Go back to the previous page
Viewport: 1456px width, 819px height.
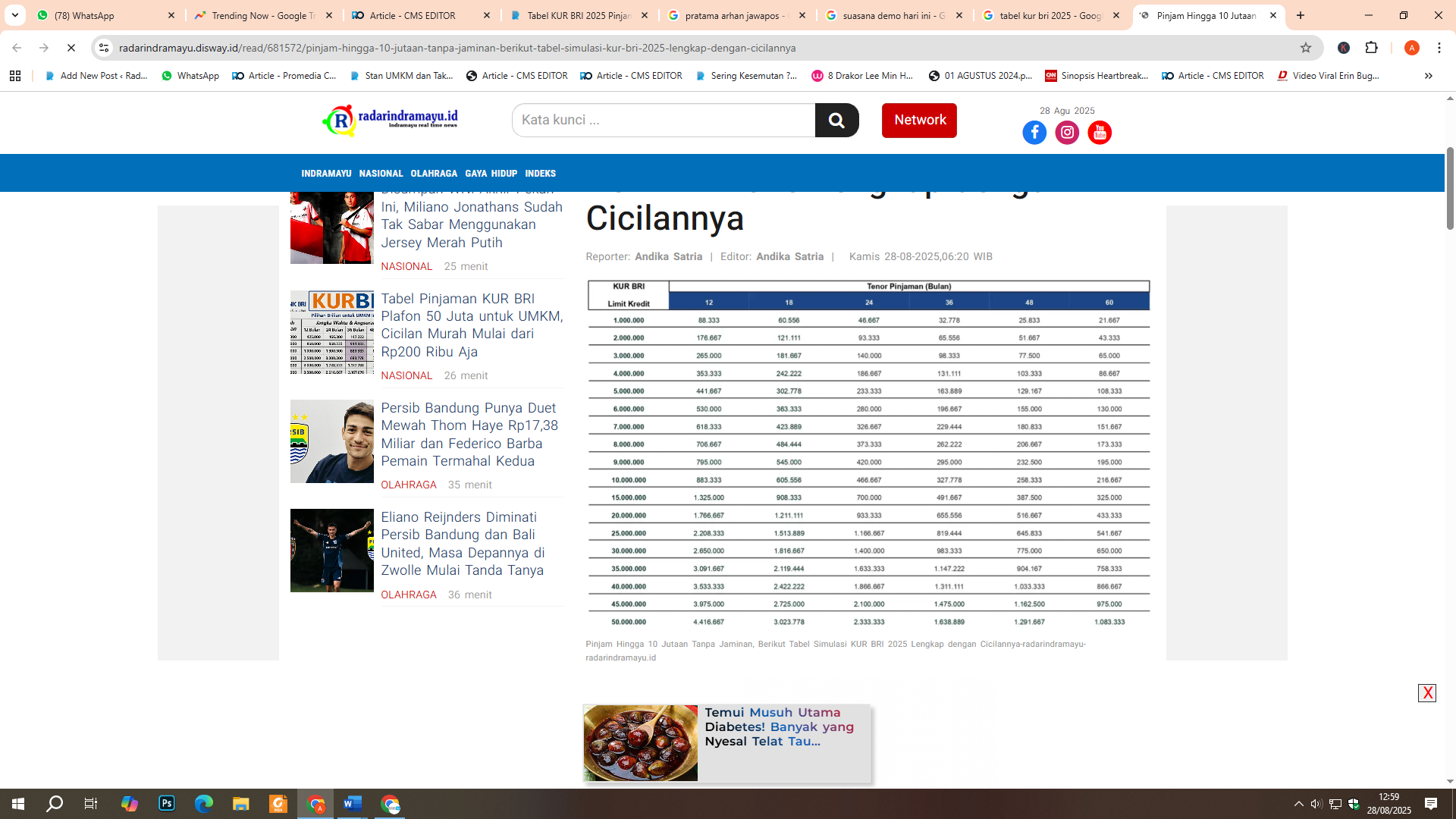(x=17, y=48)
